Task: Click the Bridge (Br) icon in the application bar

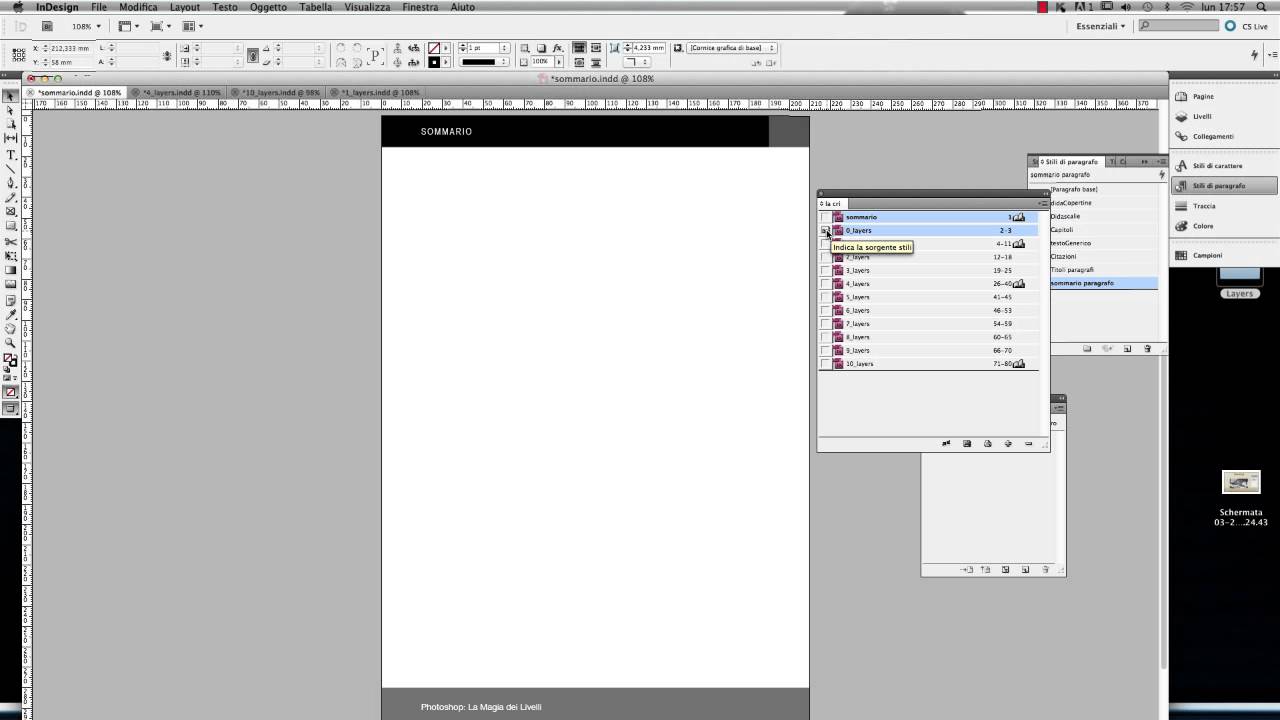Action: tap(46, 26)
